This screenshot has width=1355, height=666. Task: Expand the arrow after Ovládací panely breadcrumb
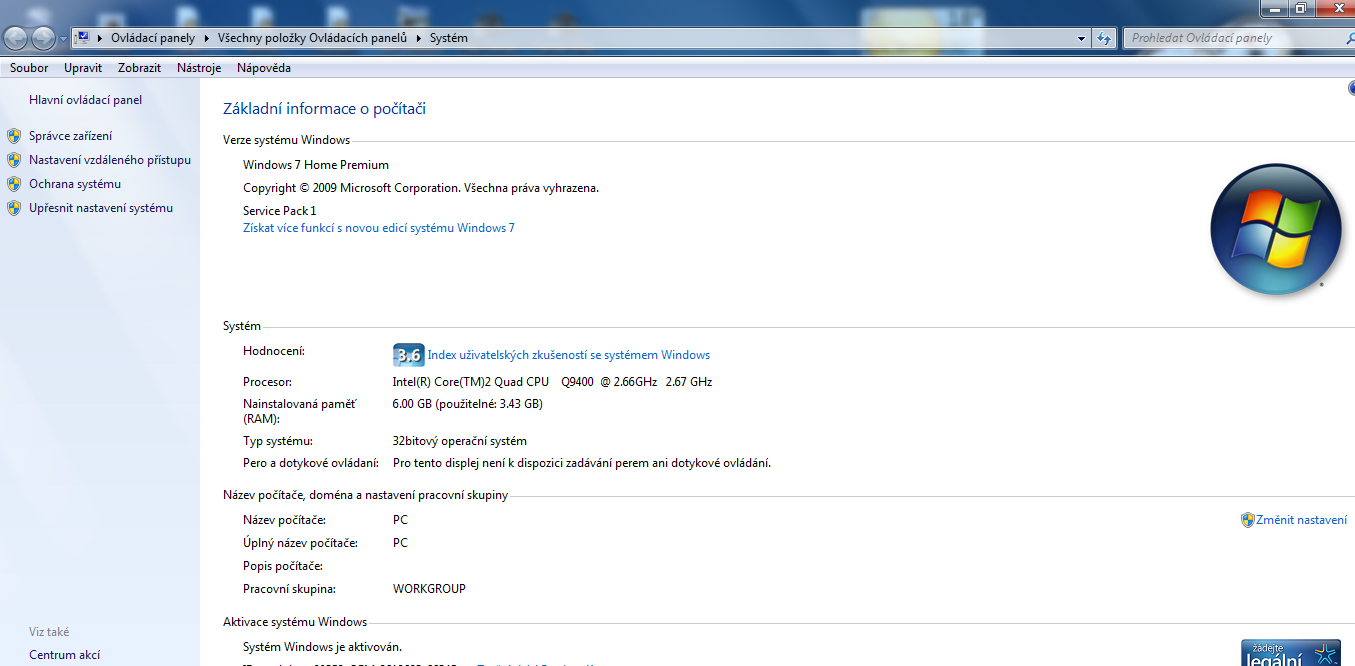(x=206, y=38)
